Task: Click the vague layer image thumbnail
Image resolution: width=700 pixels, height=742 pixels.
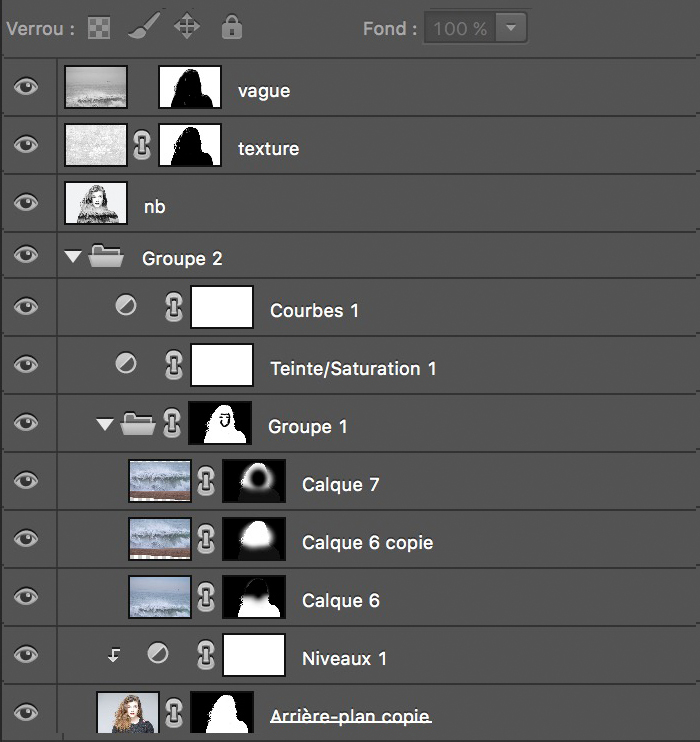Action: click(x=96, y=87)
